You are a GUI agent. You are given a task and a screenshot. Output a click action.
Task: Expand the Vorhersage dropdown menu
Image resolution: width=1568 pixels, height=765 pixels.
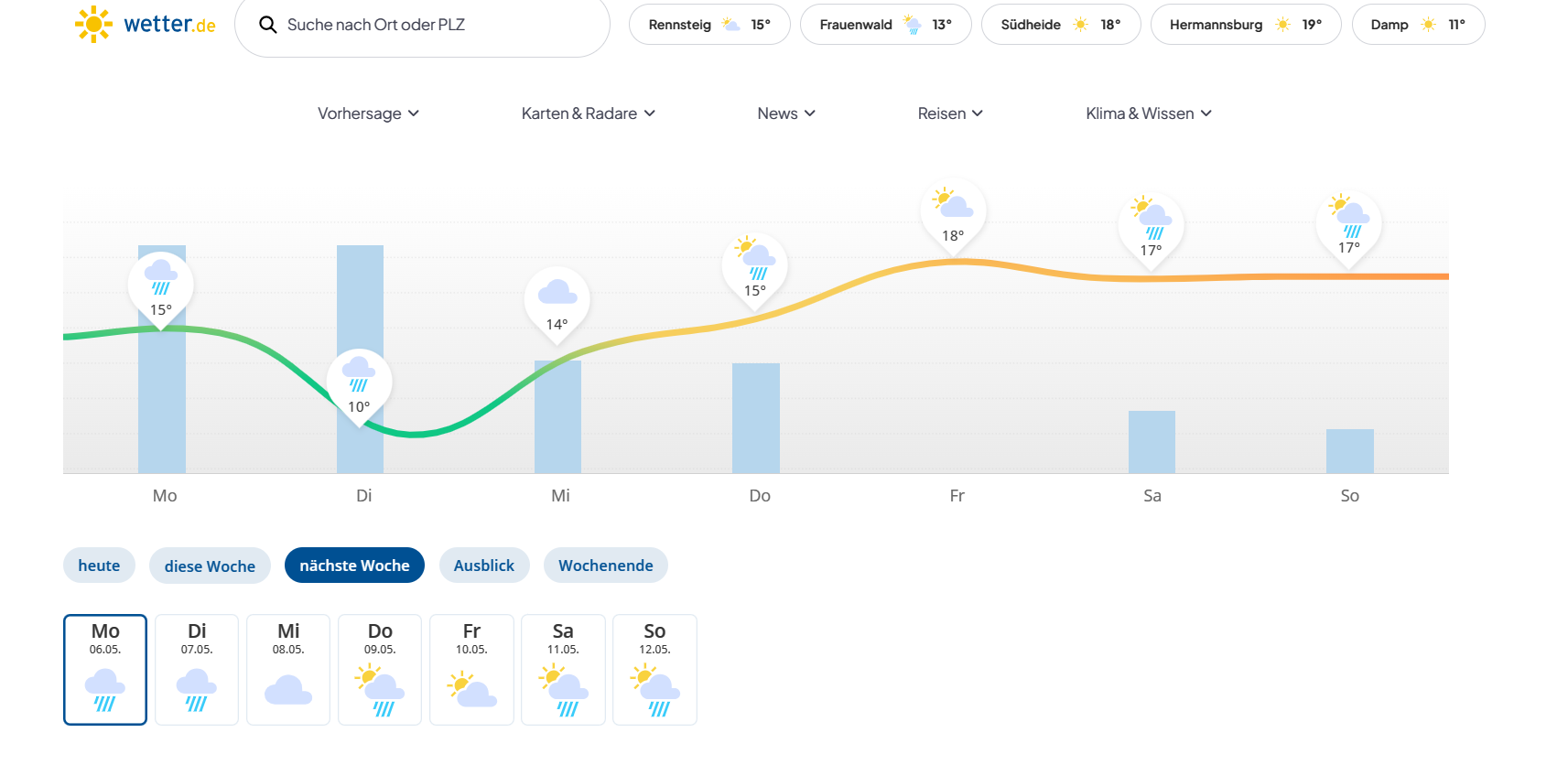coord(368,113)
